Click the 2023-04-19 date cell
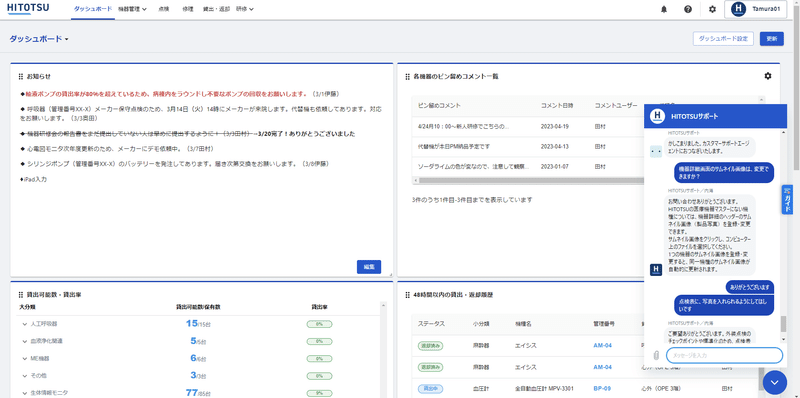Viewport: 800px width, 398px height. click(x=555, y=126)
